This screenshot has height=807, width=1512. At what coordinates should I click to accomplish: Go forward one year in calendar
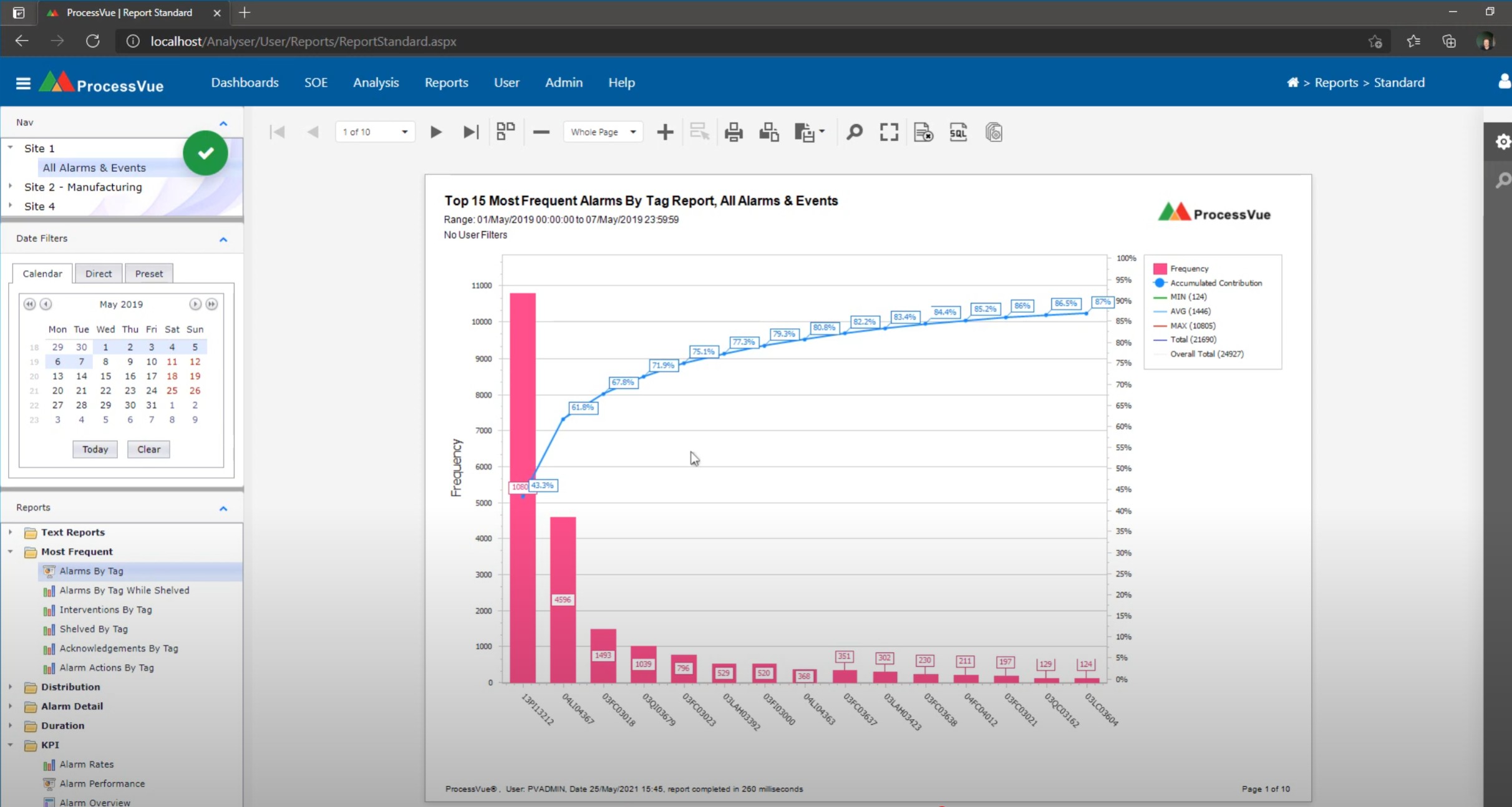point(211,304)
